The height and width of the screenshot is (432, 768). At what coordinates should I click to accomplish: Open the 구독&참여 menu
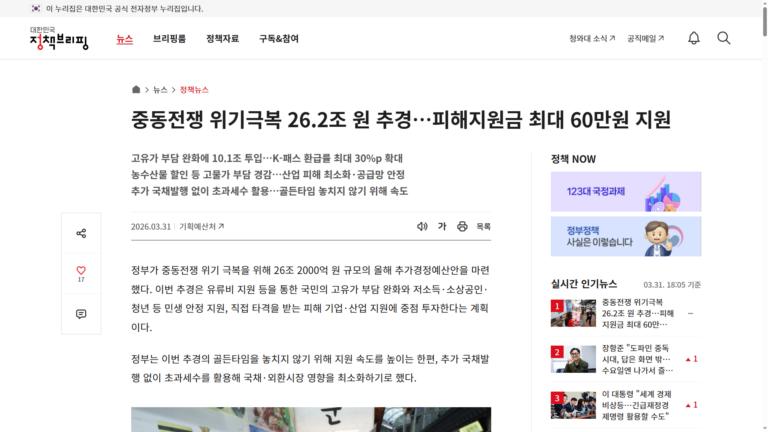click(279, 39)
